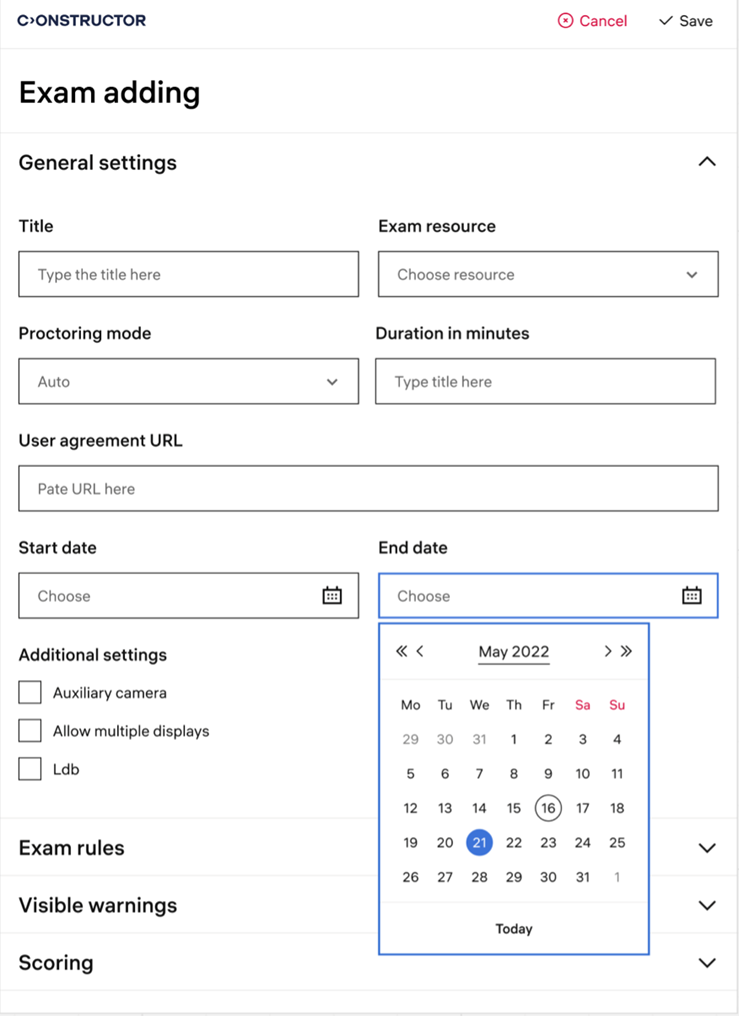Jump to next year with double-right arrow
Image resolution: width=739 pixels, height=1016 pixels.
[627, 651]
